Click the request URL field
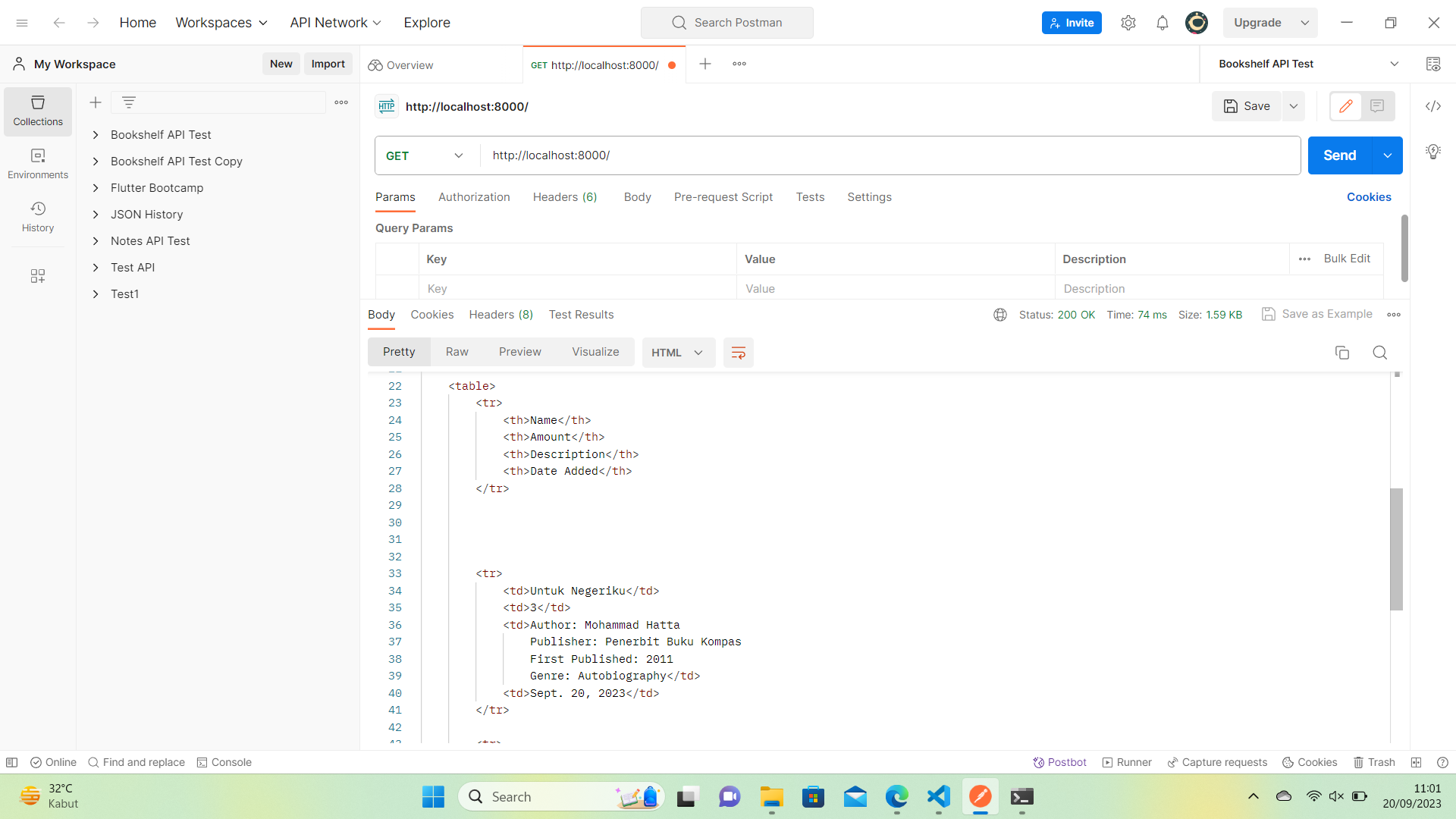This screenshot has height=819, width=1456. pyautogui.click(x=758, y=155)
